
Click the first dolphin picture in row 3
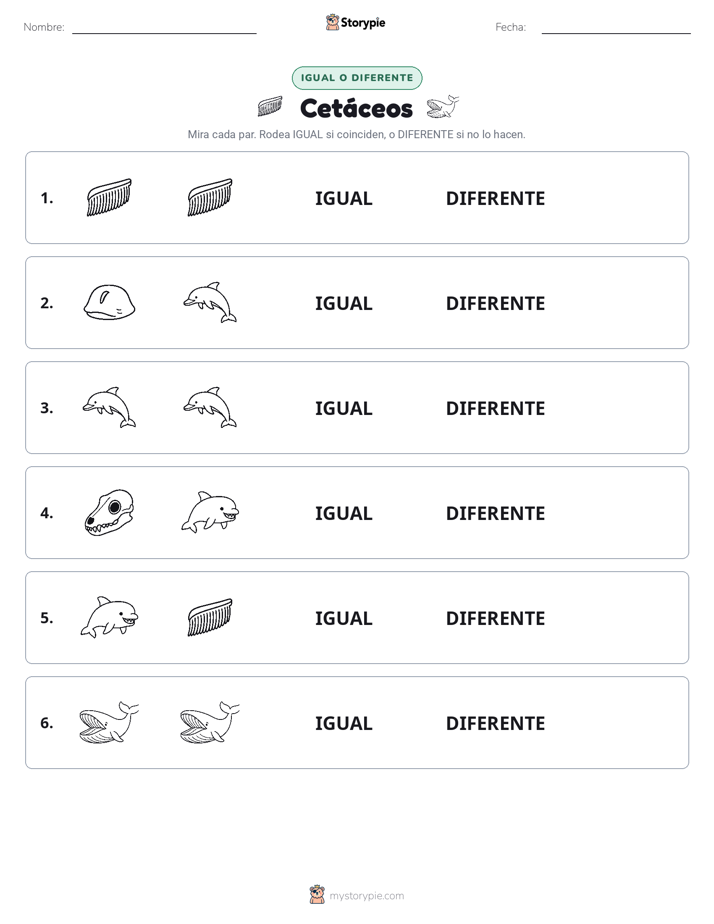(110, 407)
